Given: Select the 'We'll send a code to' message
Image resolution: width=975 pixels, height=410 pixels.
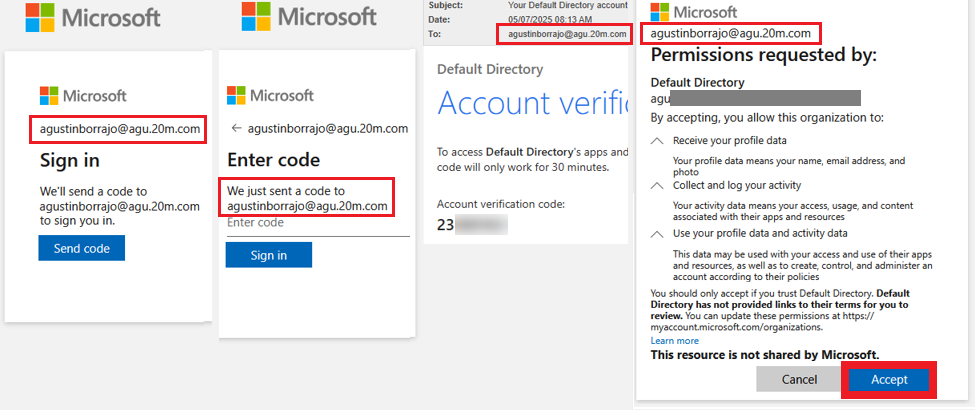Looking at the screenshot, I should point(119,206).
